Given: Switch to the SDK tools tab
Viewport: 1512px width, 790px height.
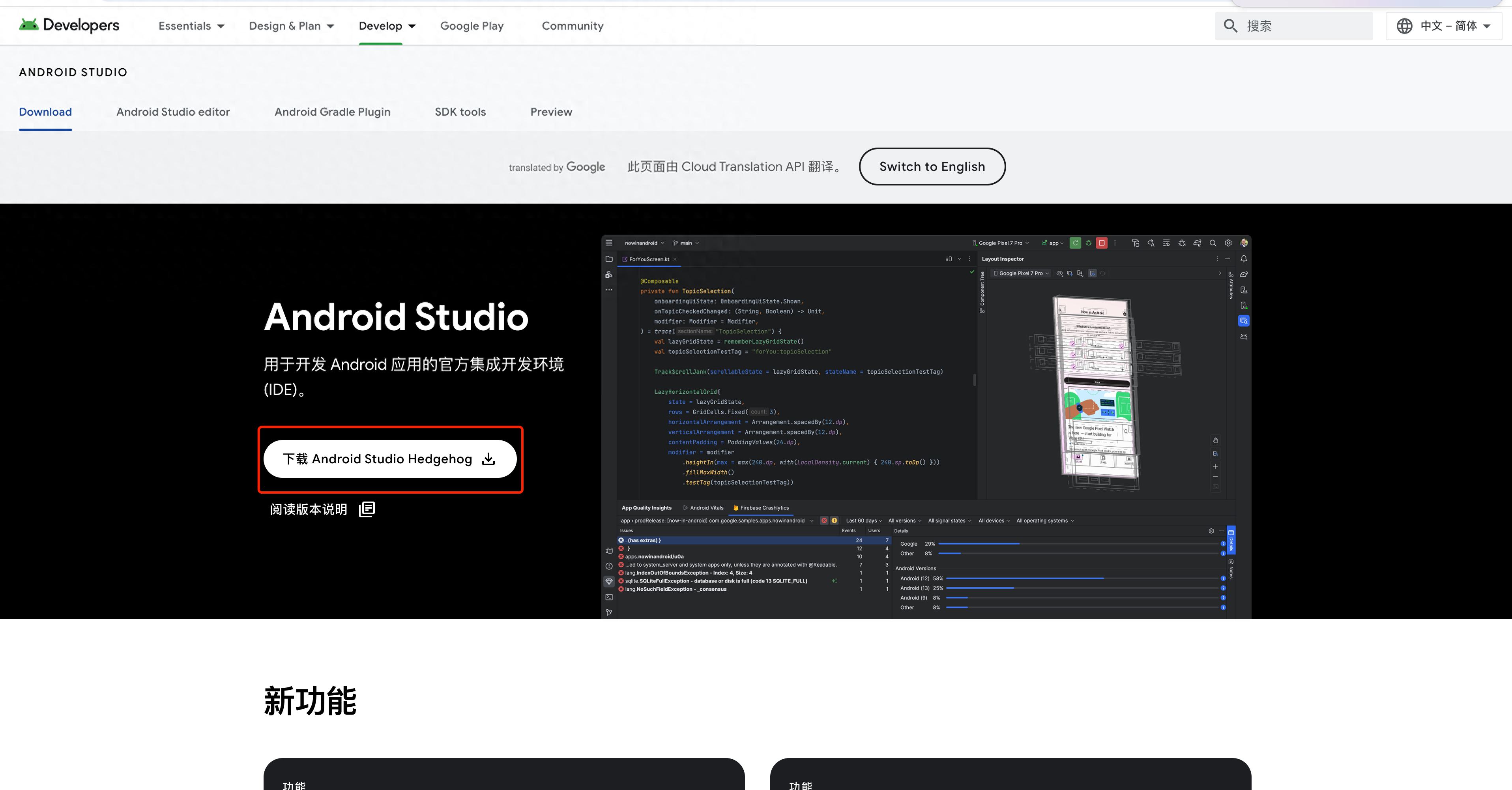Looking at the screenshot, I should pos(460,112).
